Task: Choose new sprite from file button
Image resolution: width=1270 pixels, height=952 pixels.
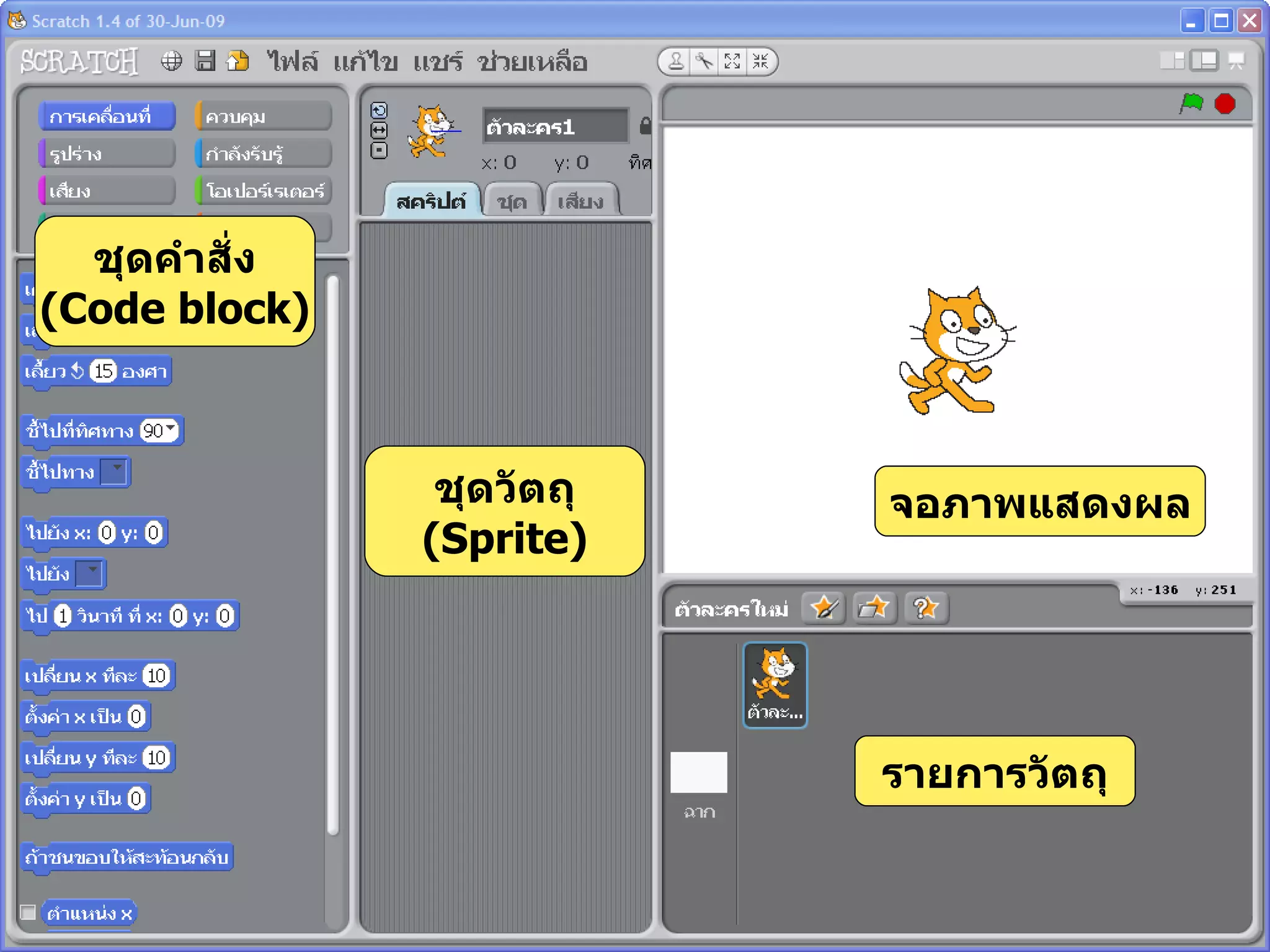Action: [874, 608]
